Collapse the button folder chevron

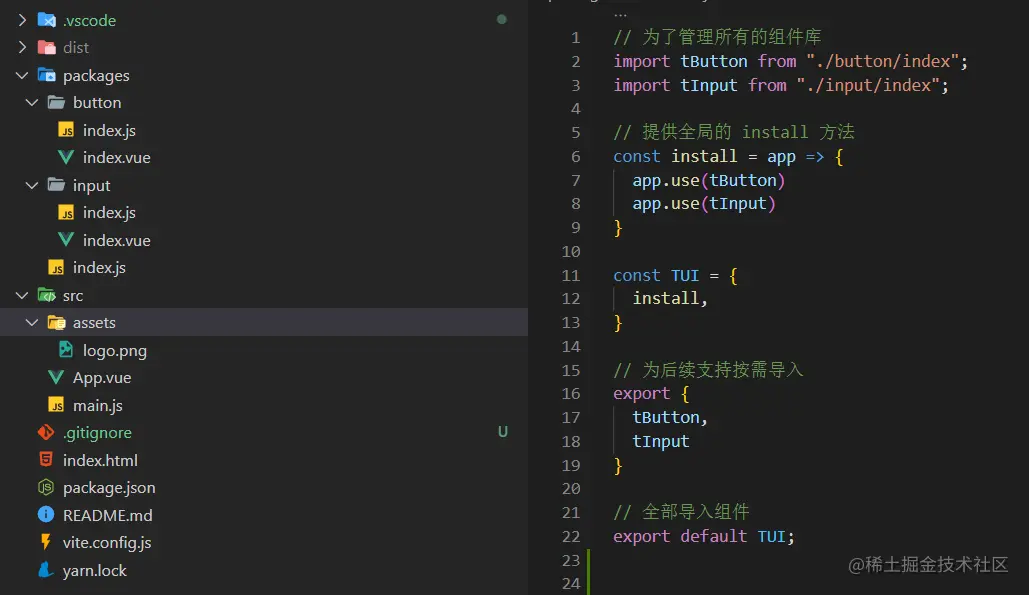click(32, 102)
